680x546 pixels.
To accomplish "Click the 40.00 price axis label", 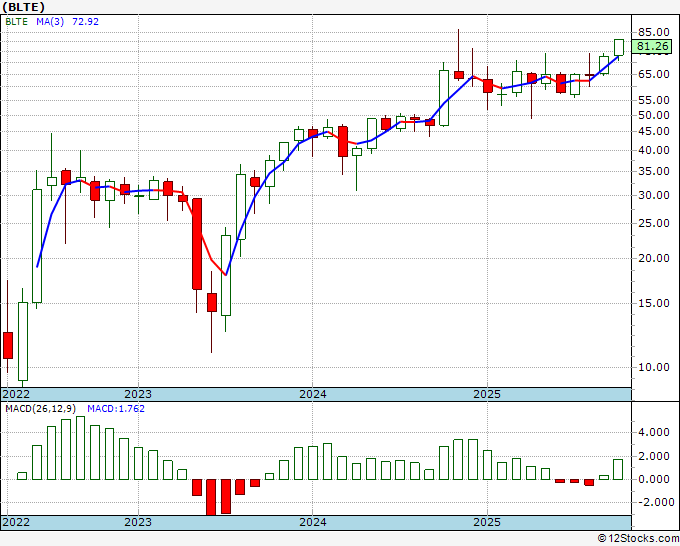I will tap(654, 150).
